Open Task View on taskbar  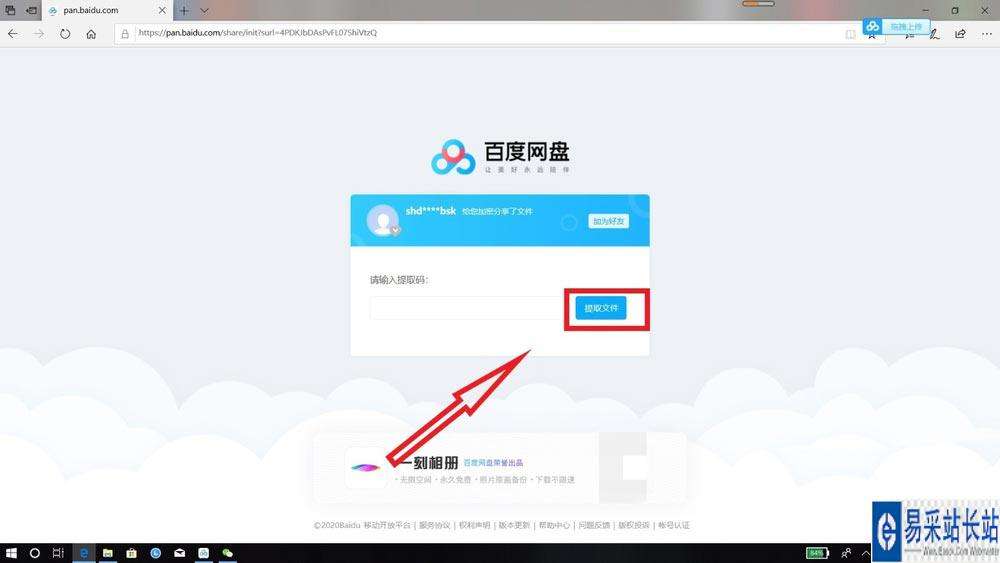(58, 553)
